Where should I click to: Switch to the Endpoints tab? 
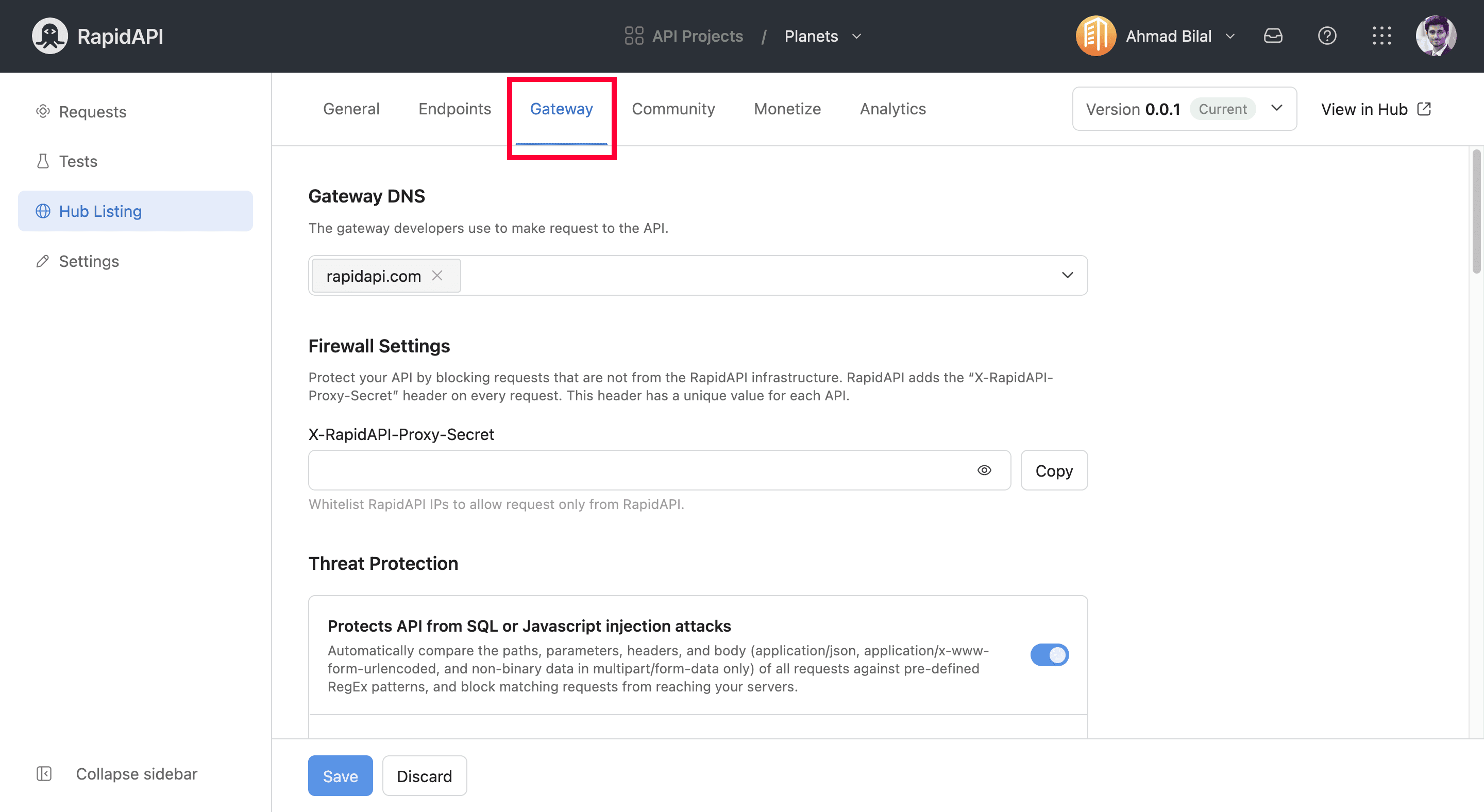[x=454, y=109]
